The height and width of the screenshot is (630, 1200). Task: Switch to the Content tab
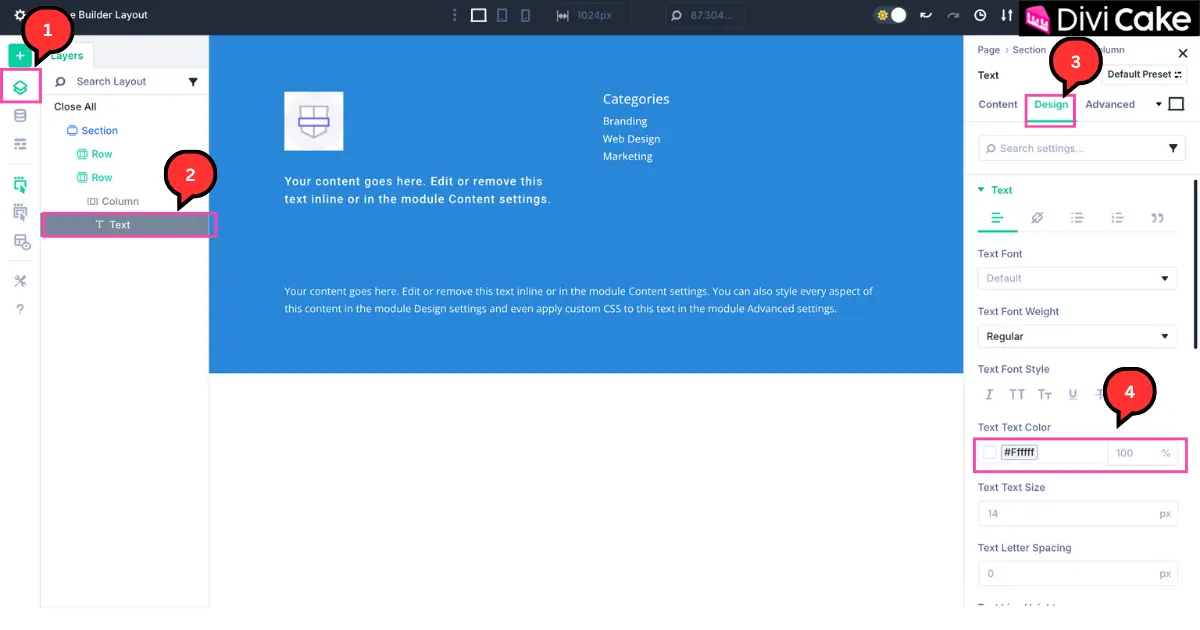pyautogui.click(x=998, y=104)
